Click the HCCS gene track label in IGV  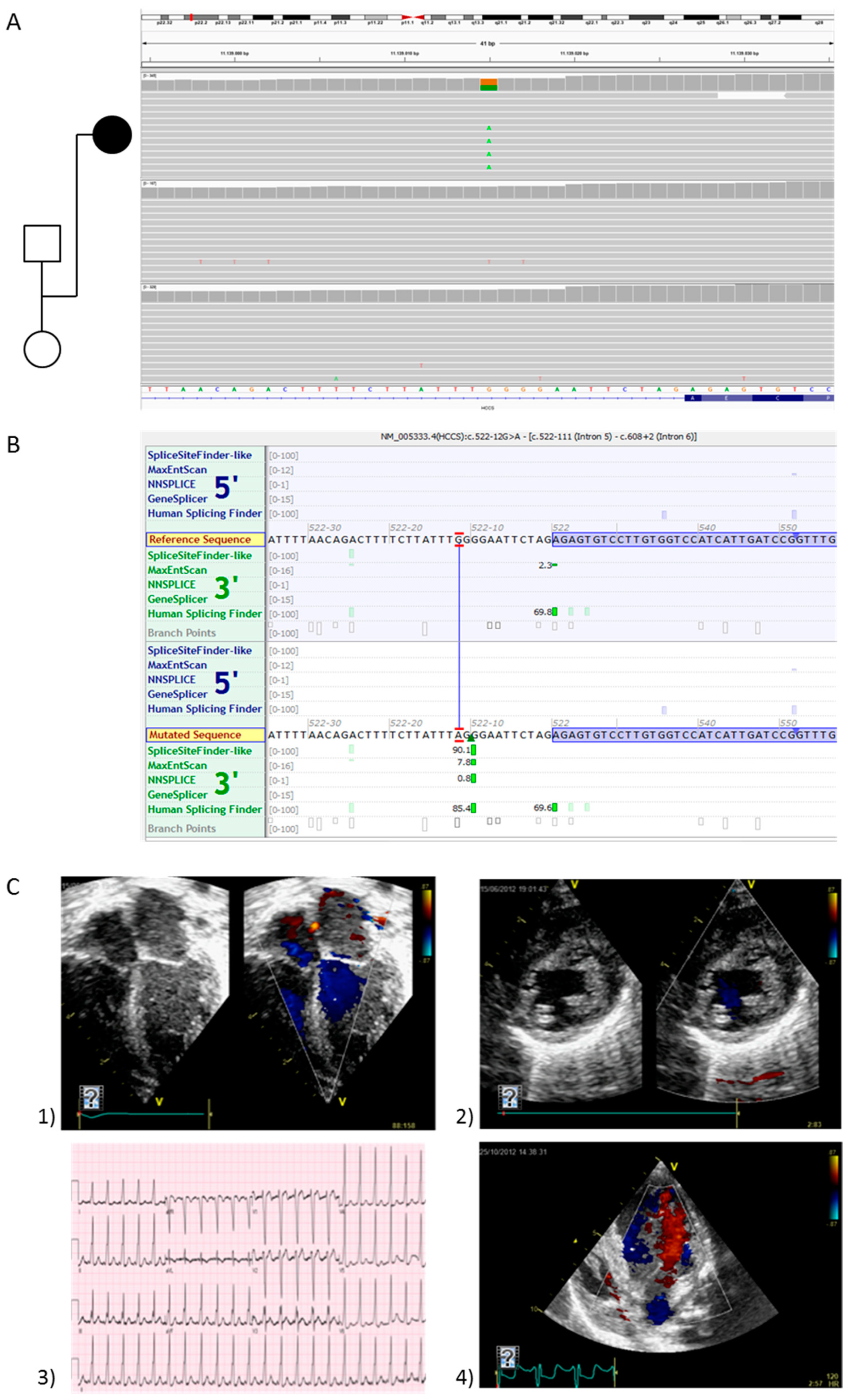coord(487,408)
